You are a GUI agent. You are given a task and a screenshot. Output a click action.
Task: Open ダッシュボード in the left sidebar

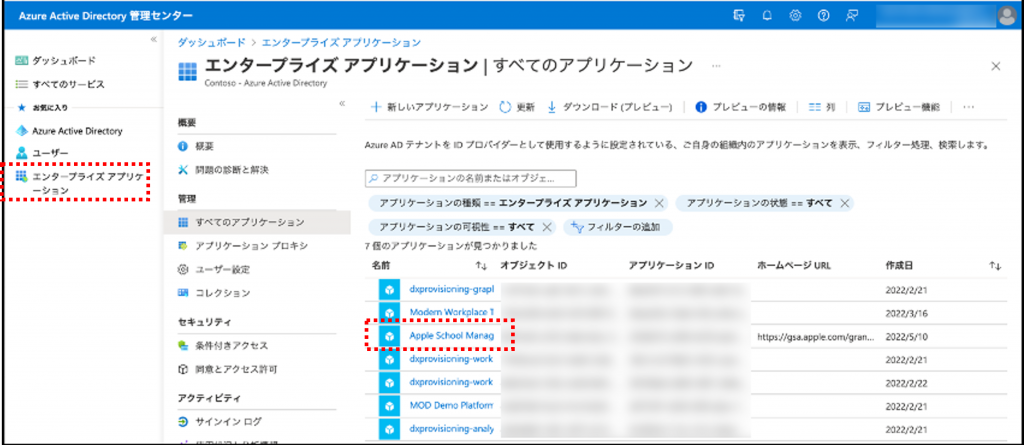(56, 60)
